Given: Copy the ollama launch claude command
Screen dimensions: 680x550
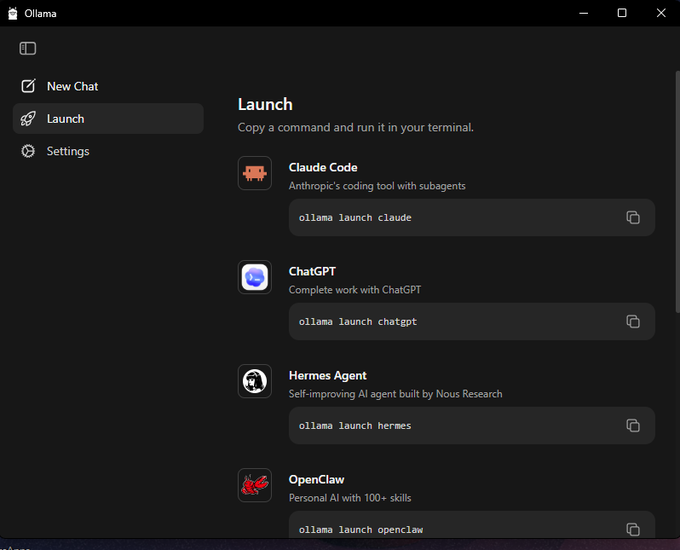Looking at the screenshot, I should click(x=633, y=217).
